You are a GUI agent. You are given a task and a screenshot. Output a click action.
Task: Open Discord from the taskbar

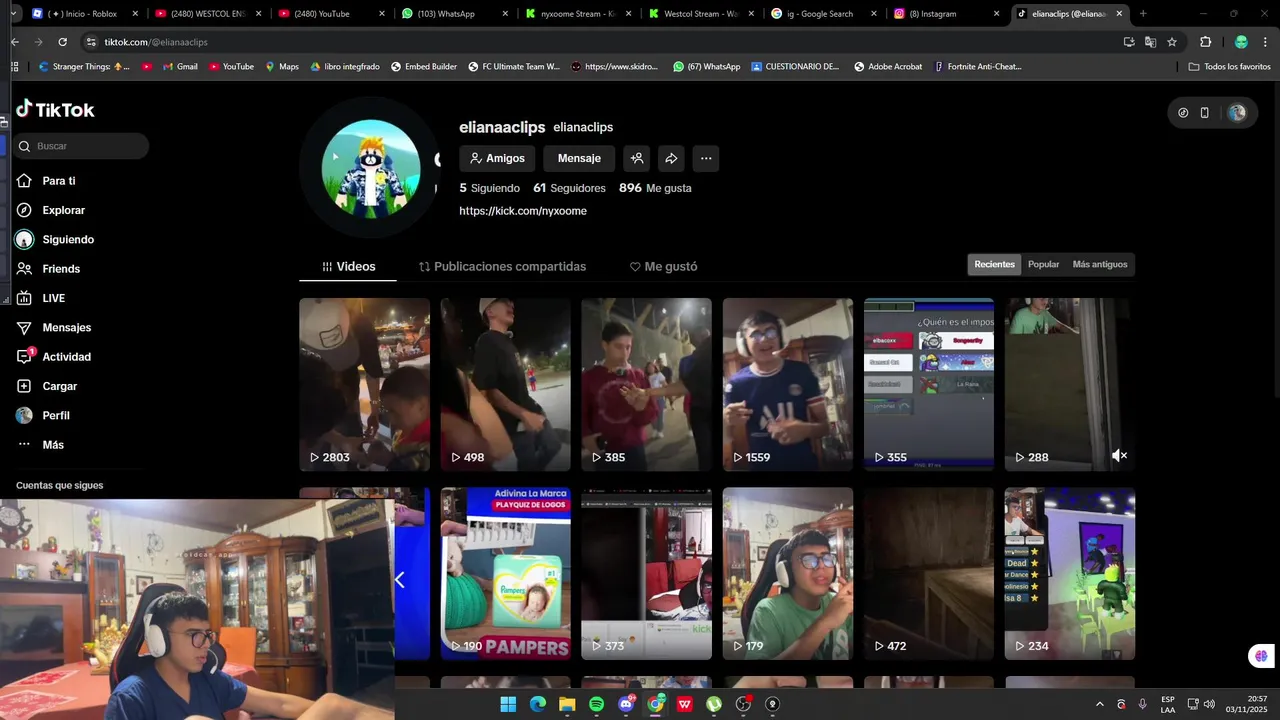tap(627, 704)
